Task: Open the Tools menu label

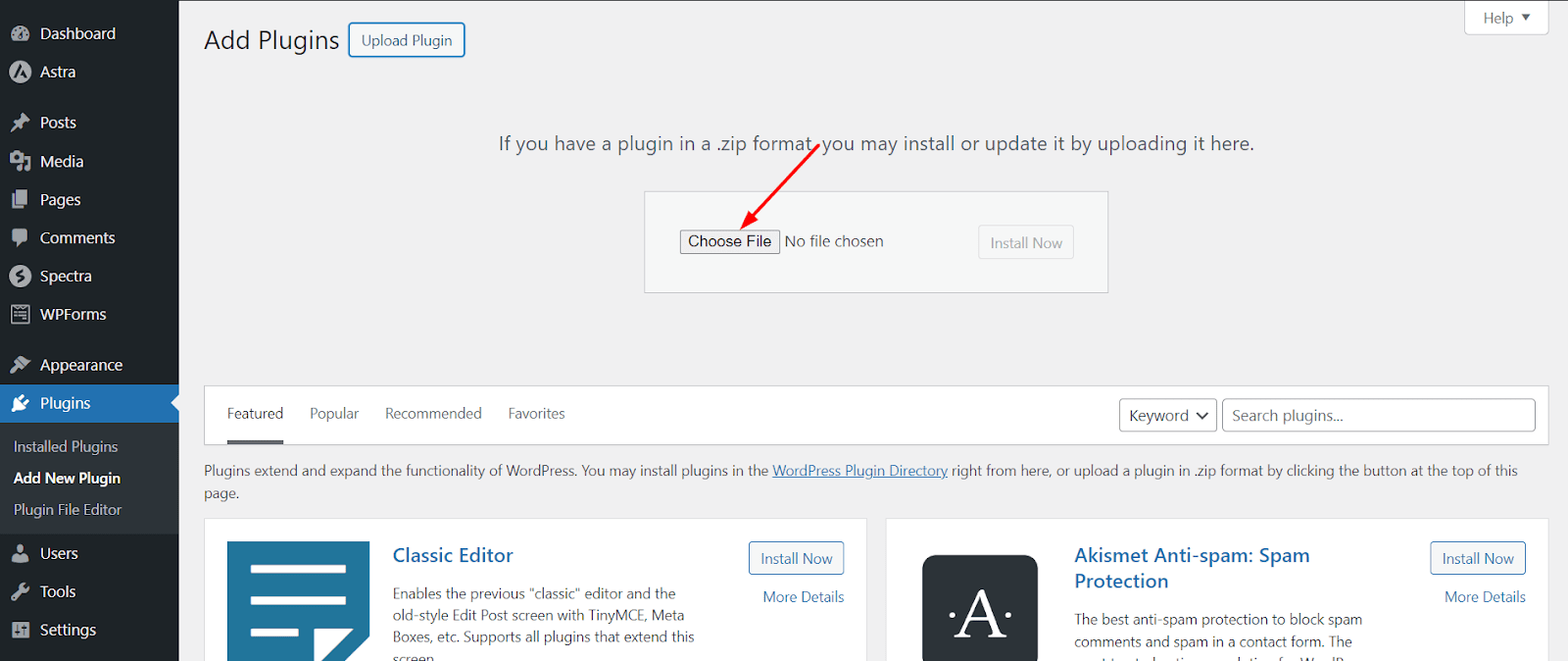Action: 58,591
